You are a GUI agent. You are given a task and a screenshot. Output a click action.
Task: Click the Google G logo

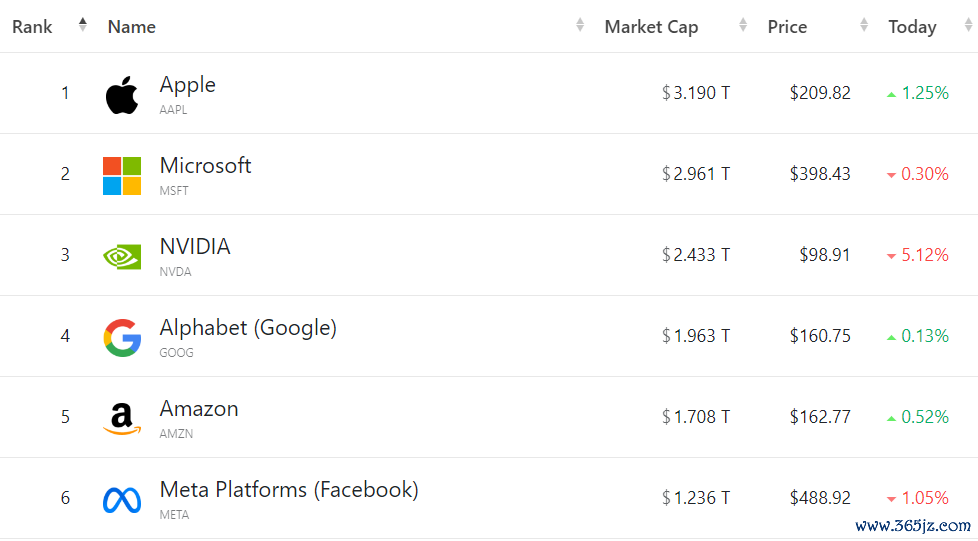pos(122,338)
